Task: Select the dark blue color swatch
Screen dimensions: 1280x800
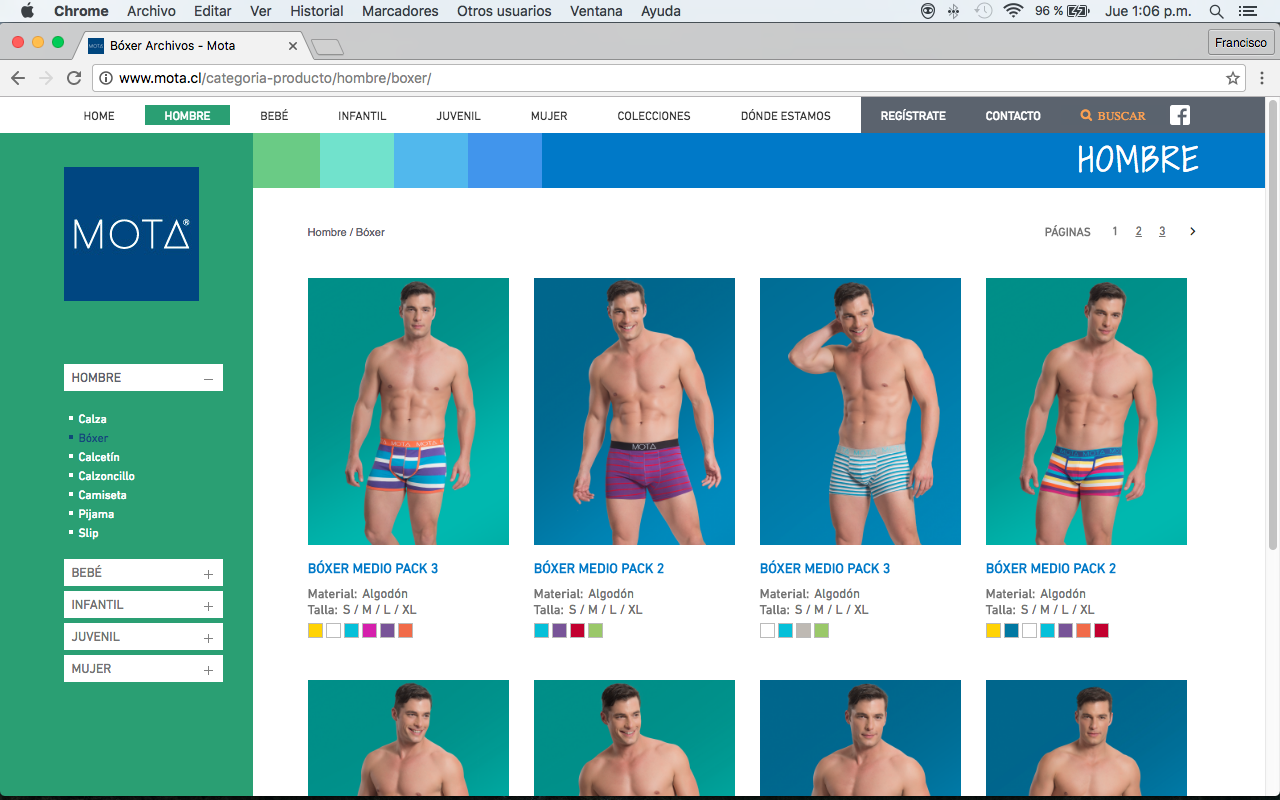Action: tap(1011, 630)
